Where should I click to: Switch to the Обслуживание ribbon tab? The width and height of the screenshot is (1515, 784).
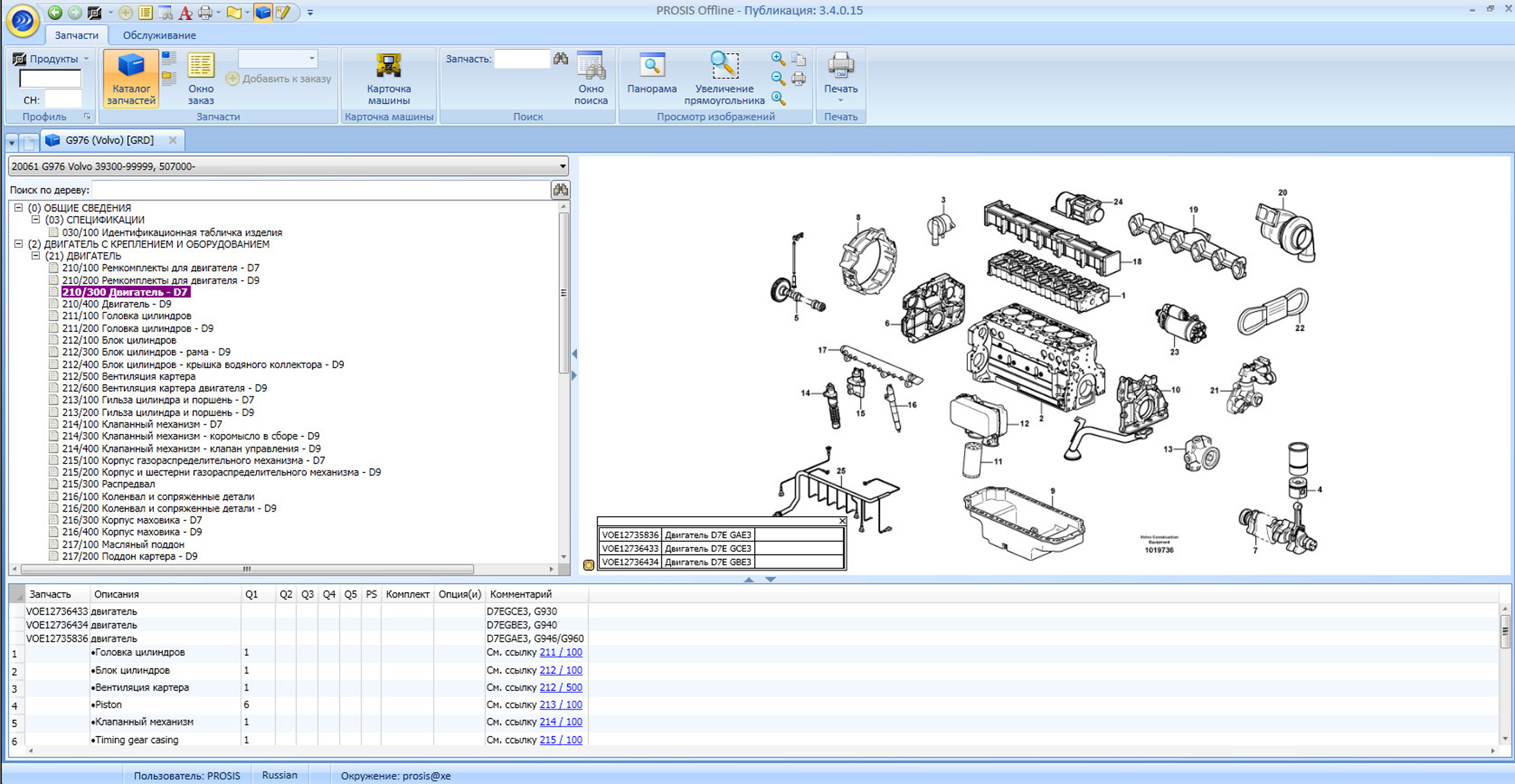[x=159, y=35]
